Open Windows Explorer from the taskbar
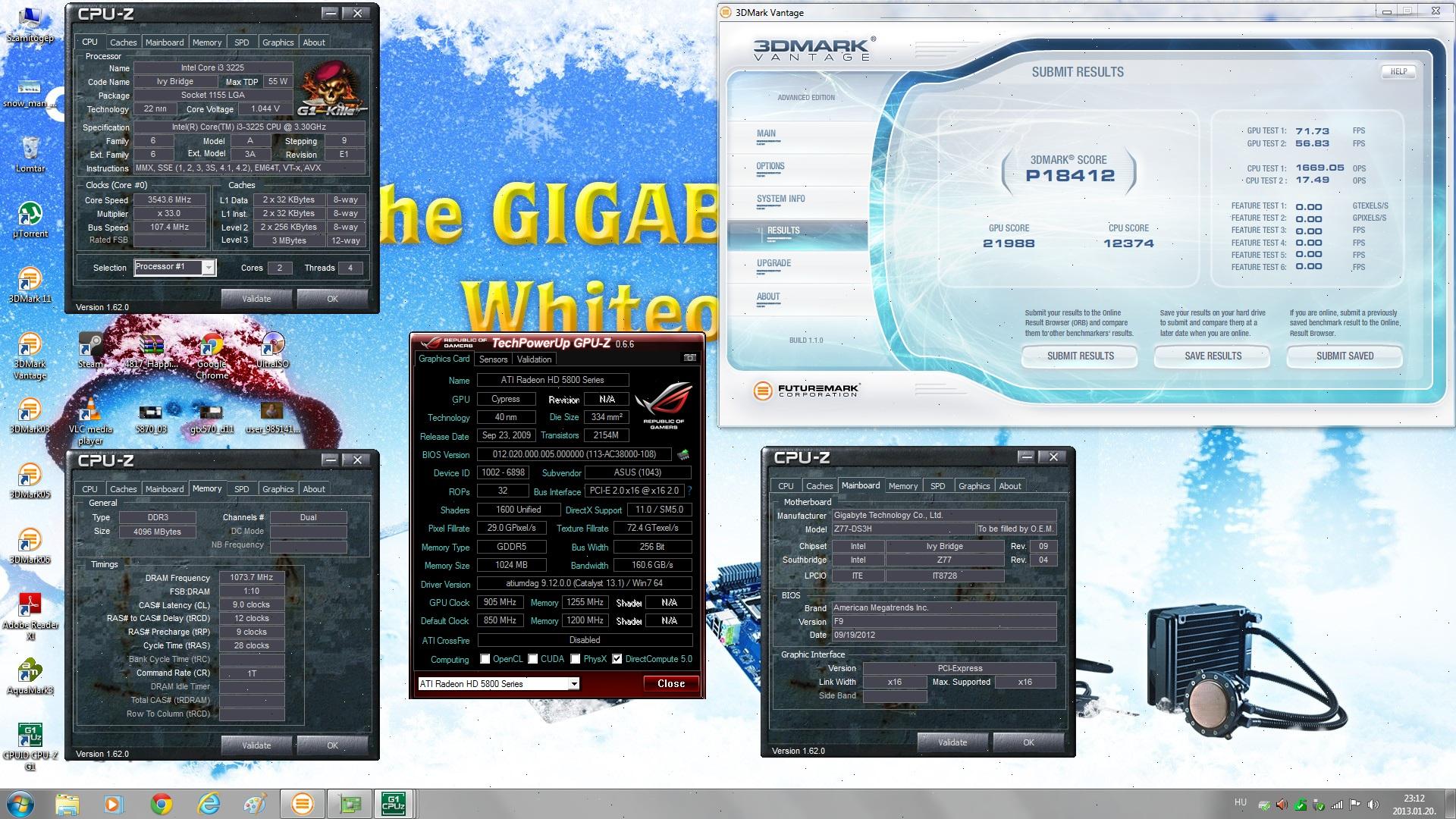Viewport: 1456px width, 819px height. (x=67, y=804)
